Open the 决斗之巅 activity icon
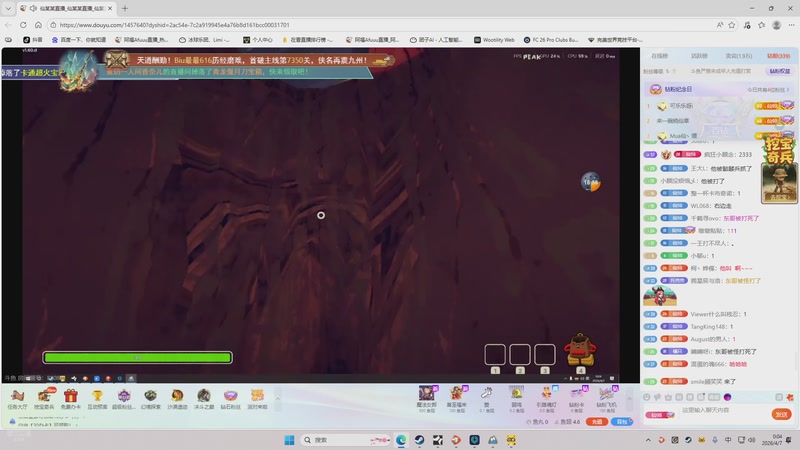This screenshot has width=800, height=450. [204, 398]
